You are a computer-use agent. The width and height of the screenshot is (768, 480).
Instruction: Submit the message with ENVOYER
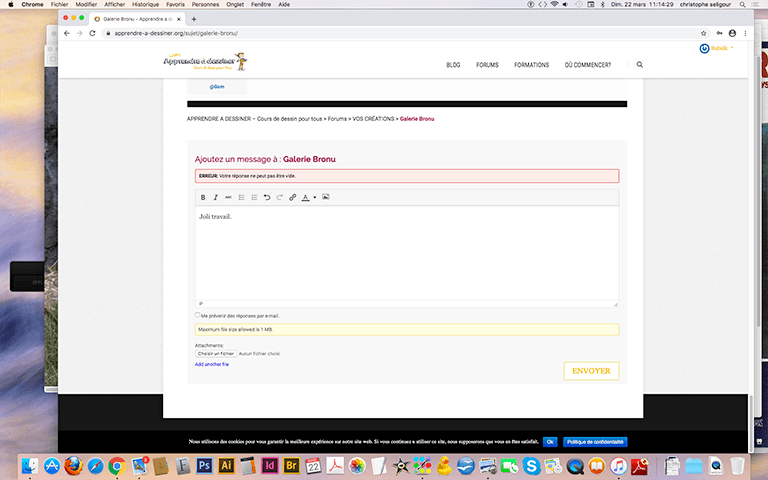pos(591,371)
